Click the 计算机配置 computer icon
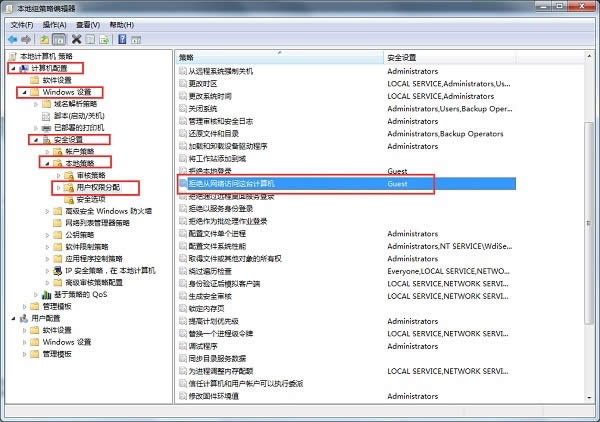The width and height of the screenshot is (600, 422). pos(24,68)
